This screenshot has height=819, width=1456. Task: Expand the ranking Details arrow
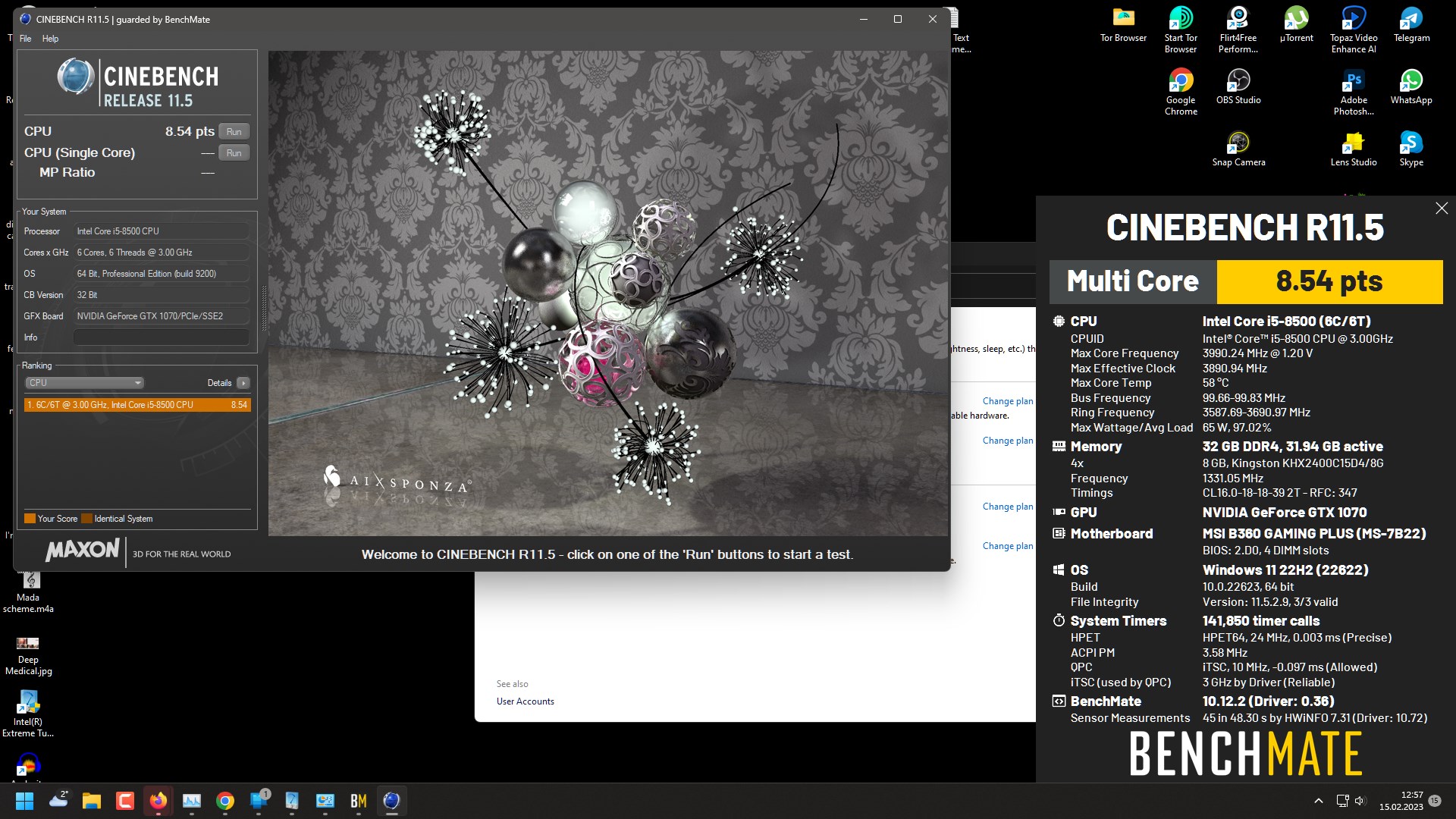(243, 383)
